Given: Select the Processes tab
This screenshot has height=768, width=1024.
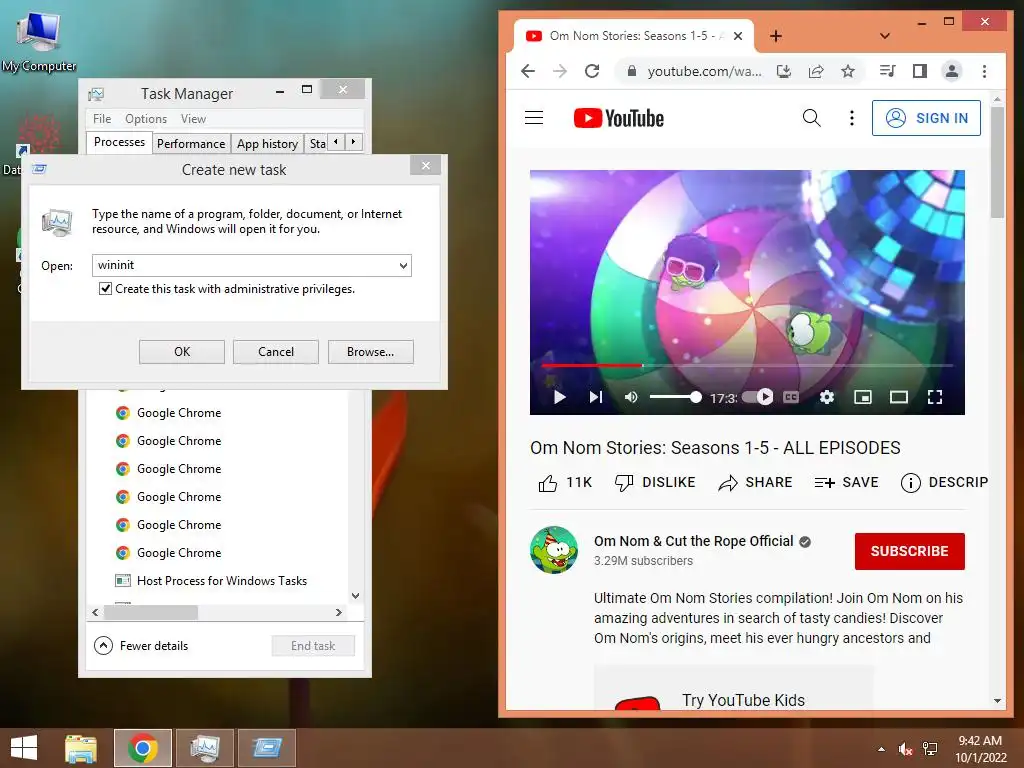Looking at the screenshot, I should tap(120, 142).
